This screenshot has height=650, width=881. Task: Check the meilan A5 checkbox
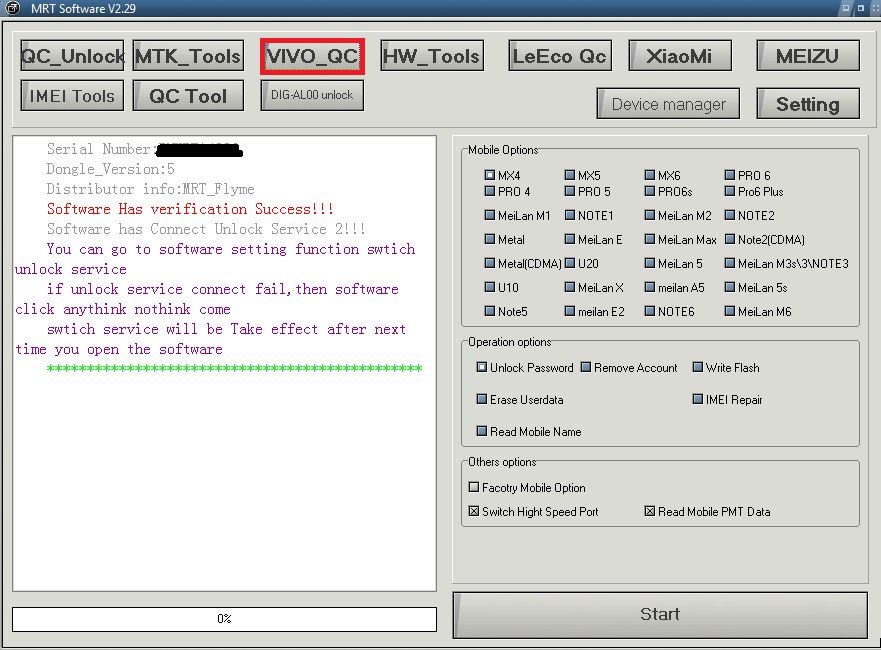point(650,287)
